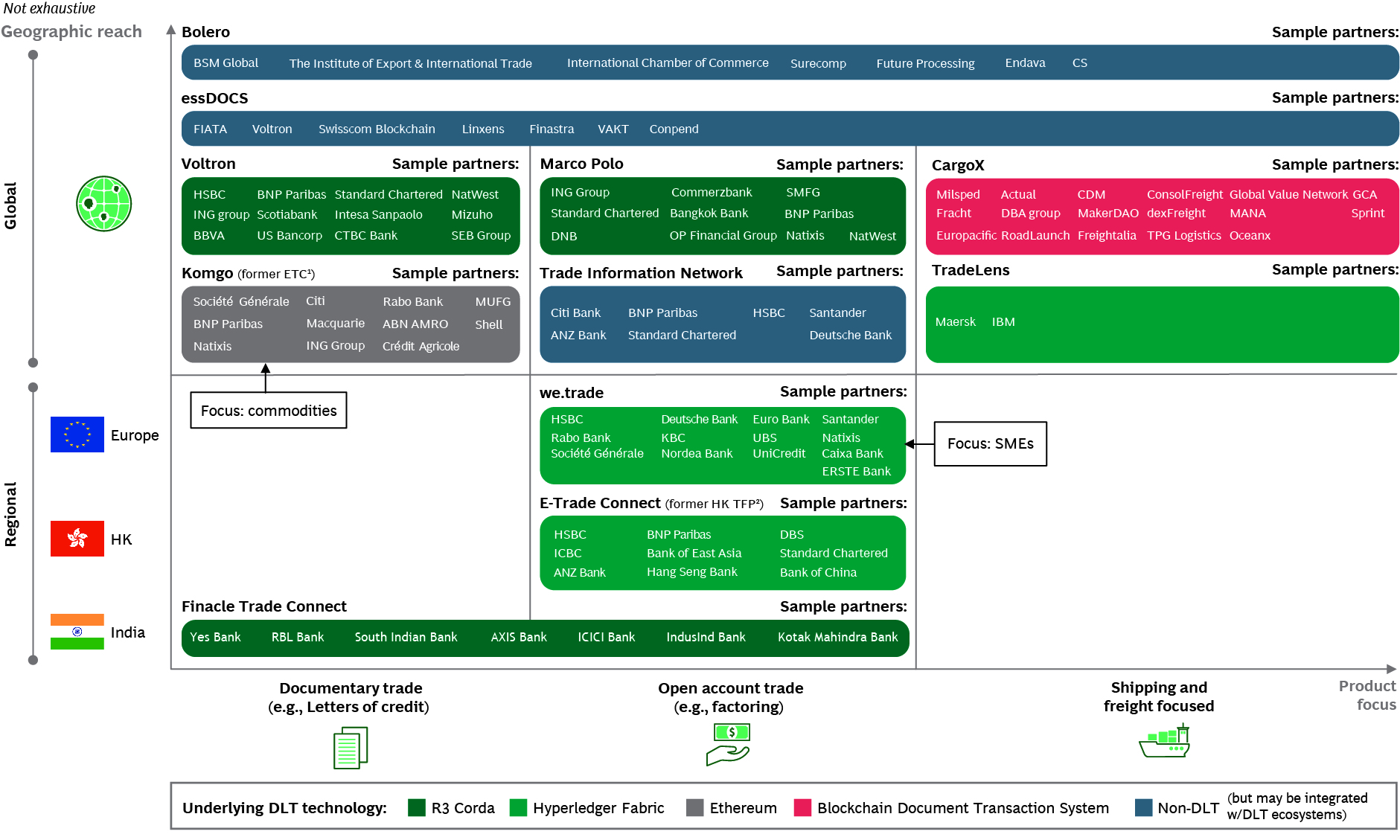
Task: Click Maersk inside the TradeLens box
Action: pos(956,321)
